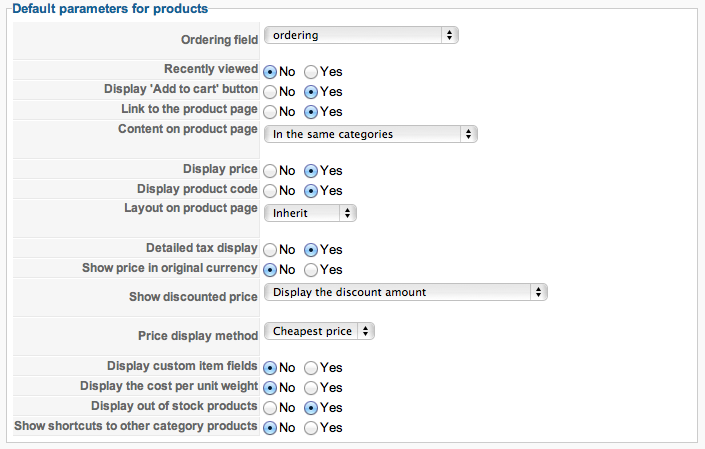Click Yes radio for Detailed tax display
705x449 pixels.
click(x=311, y=250)
